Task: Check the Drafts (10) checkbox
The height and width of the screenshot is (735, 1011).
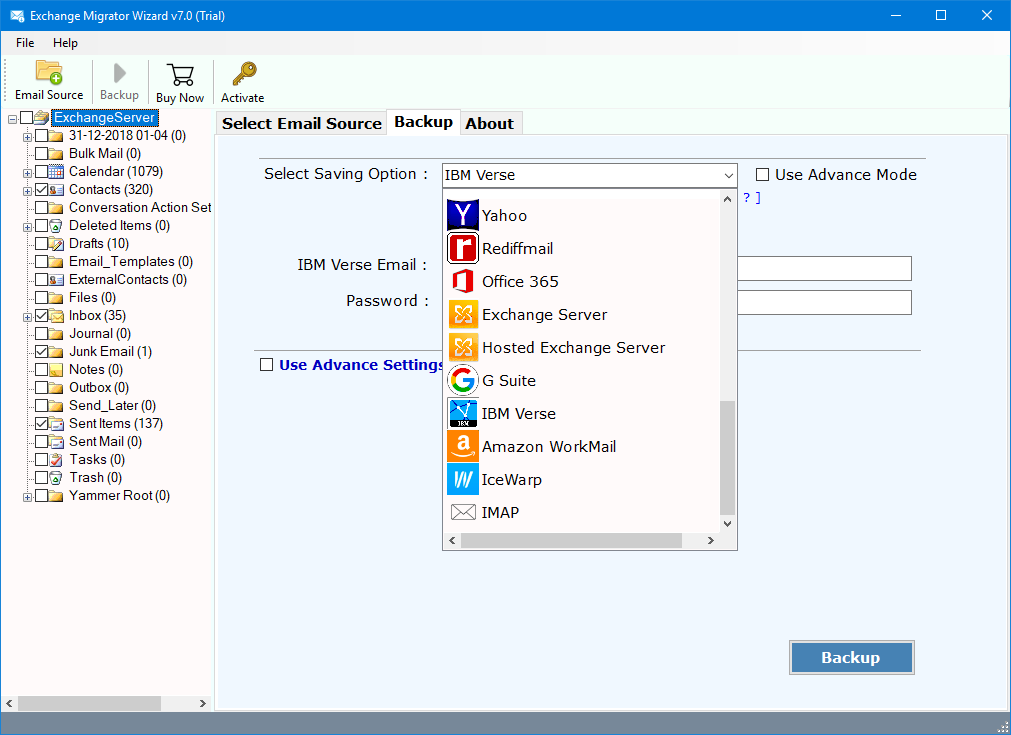Action: 41,244
